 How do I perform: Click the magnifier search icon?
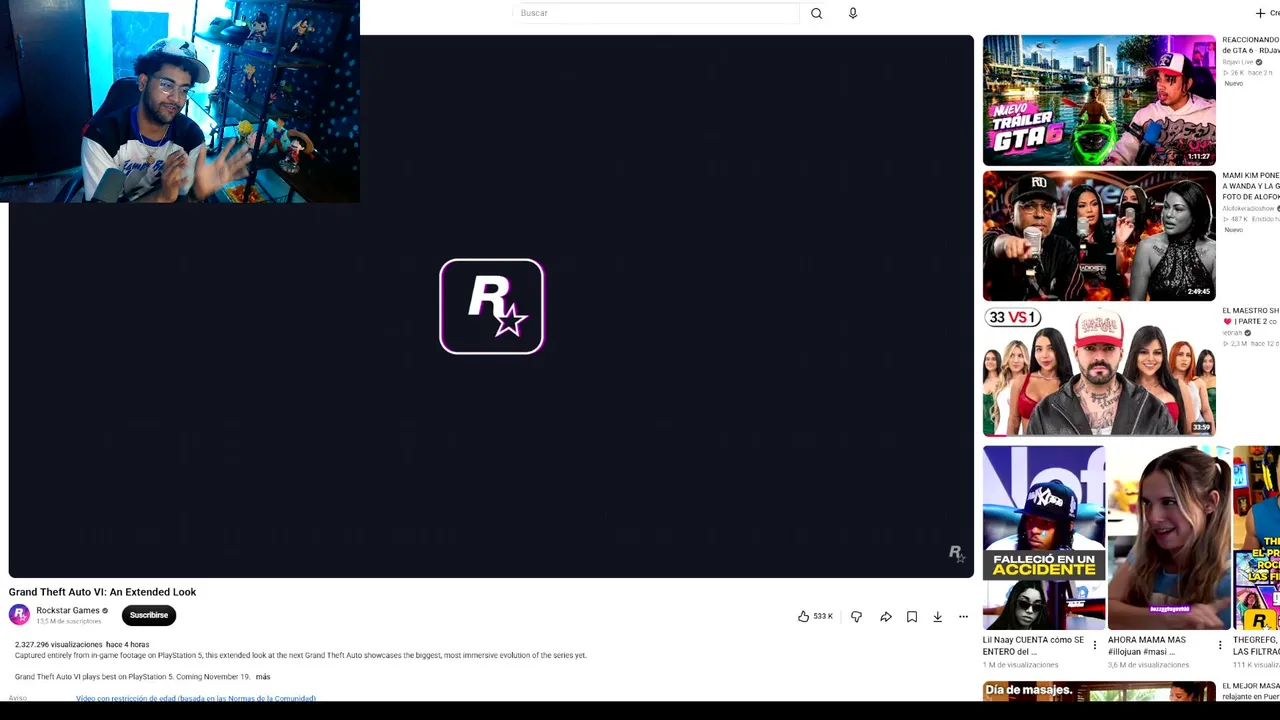pos(816,13)
